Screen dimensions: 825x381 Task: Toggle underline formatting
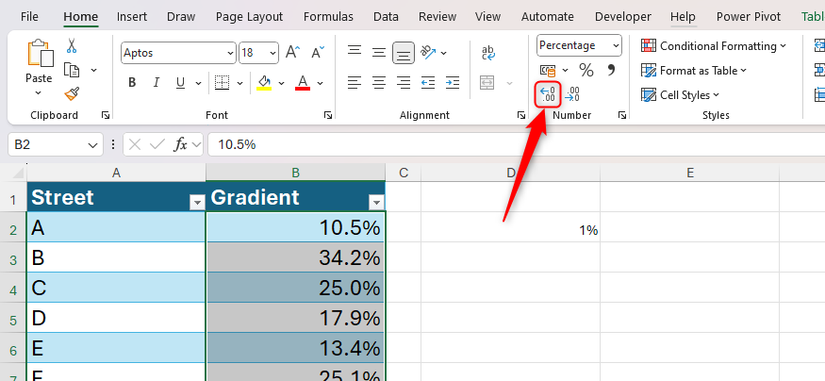click(180, 83)
